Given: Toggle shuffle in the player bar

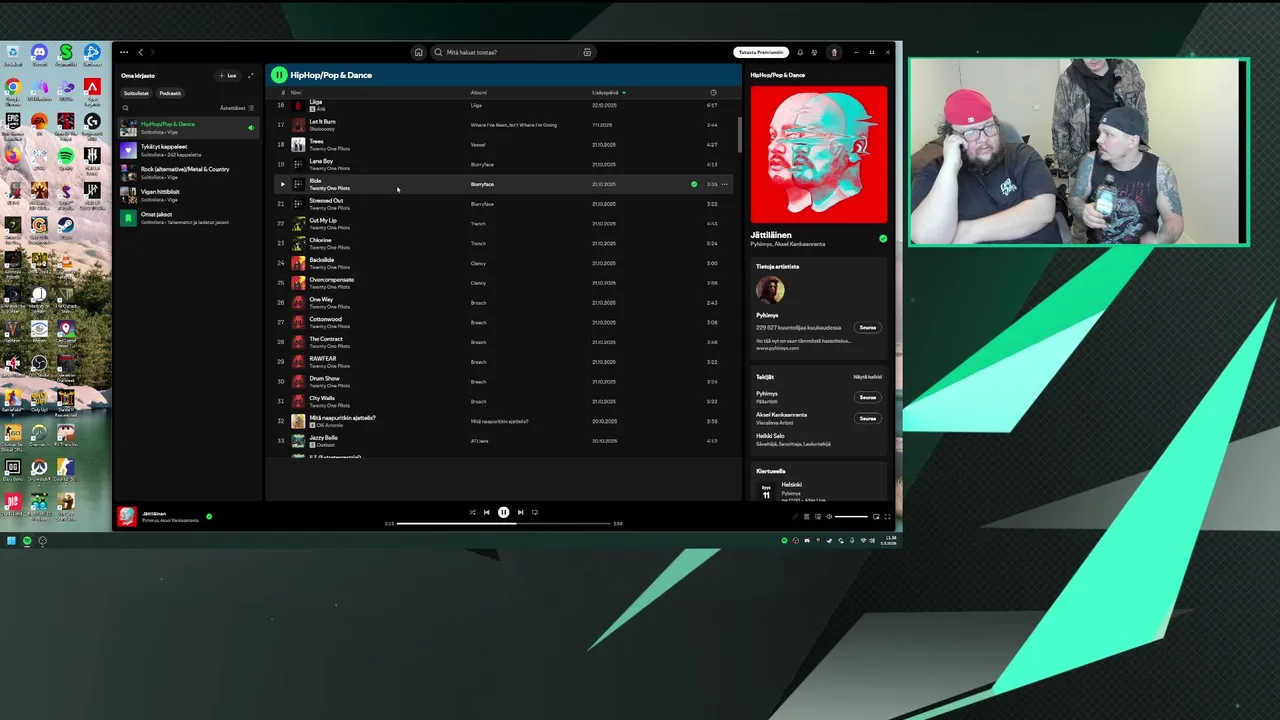Looking at the screenshot, I should 473,512.
